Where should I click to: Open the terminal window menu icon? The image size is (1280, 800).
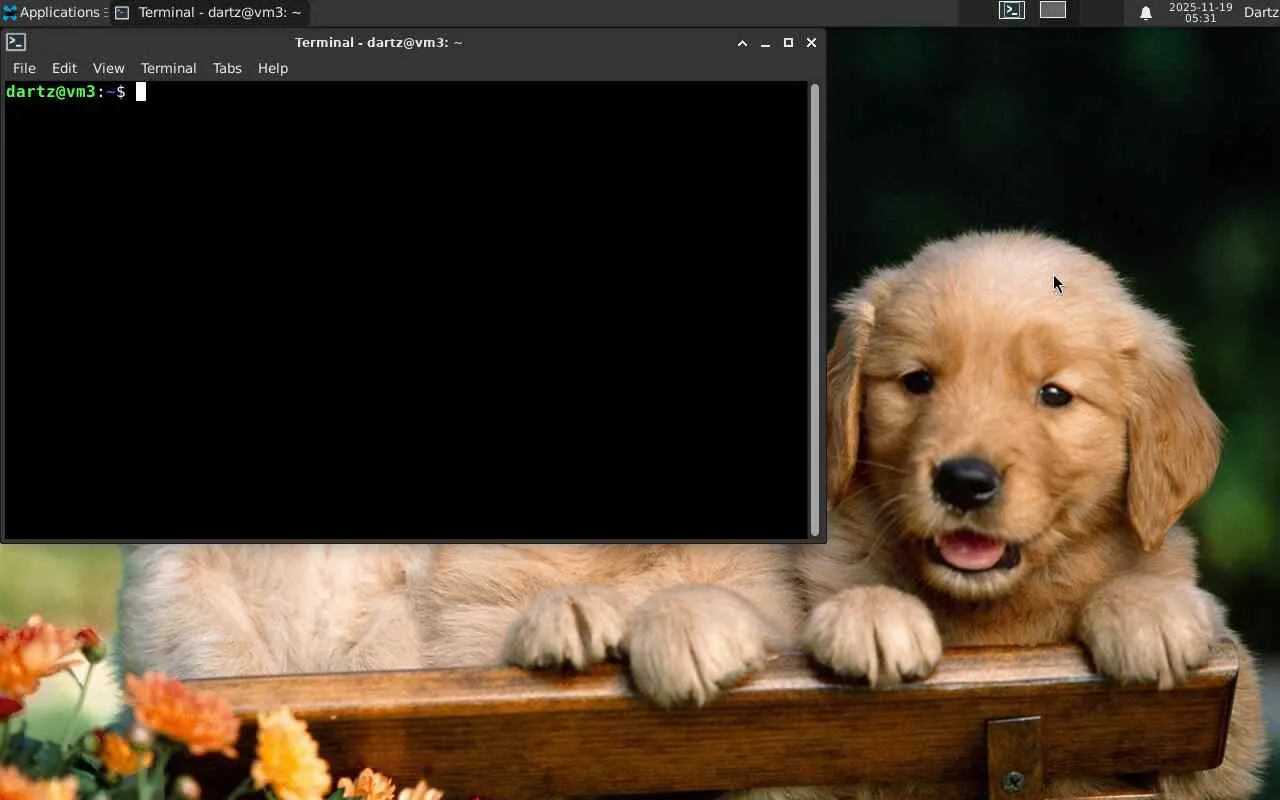coord(16,42)
